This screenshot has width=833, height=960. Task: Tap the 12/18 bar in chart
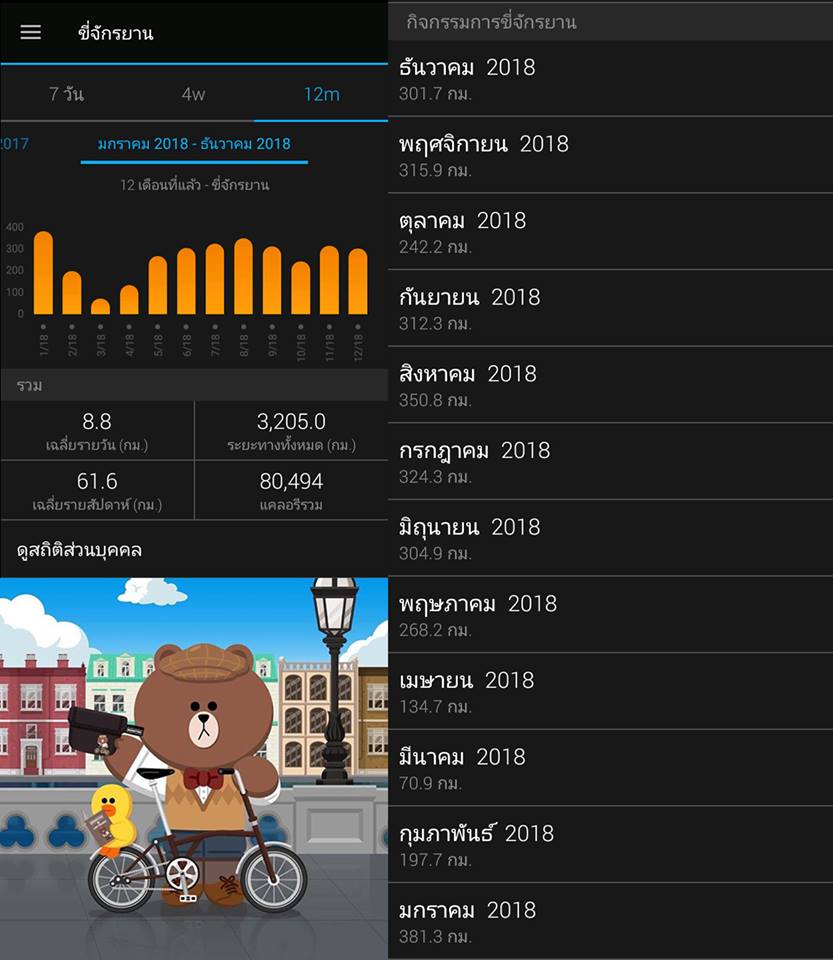coord(358,281)
